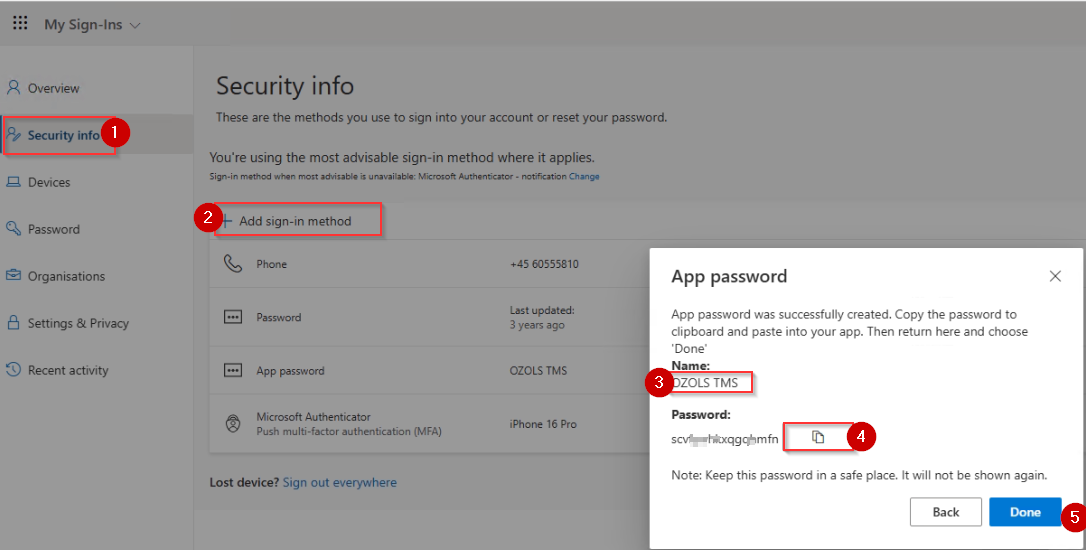This screenshot has width=1086, height=550.
Task: Click the Microsoft Authenticator row icon
Action: click(x=233, y=423)
